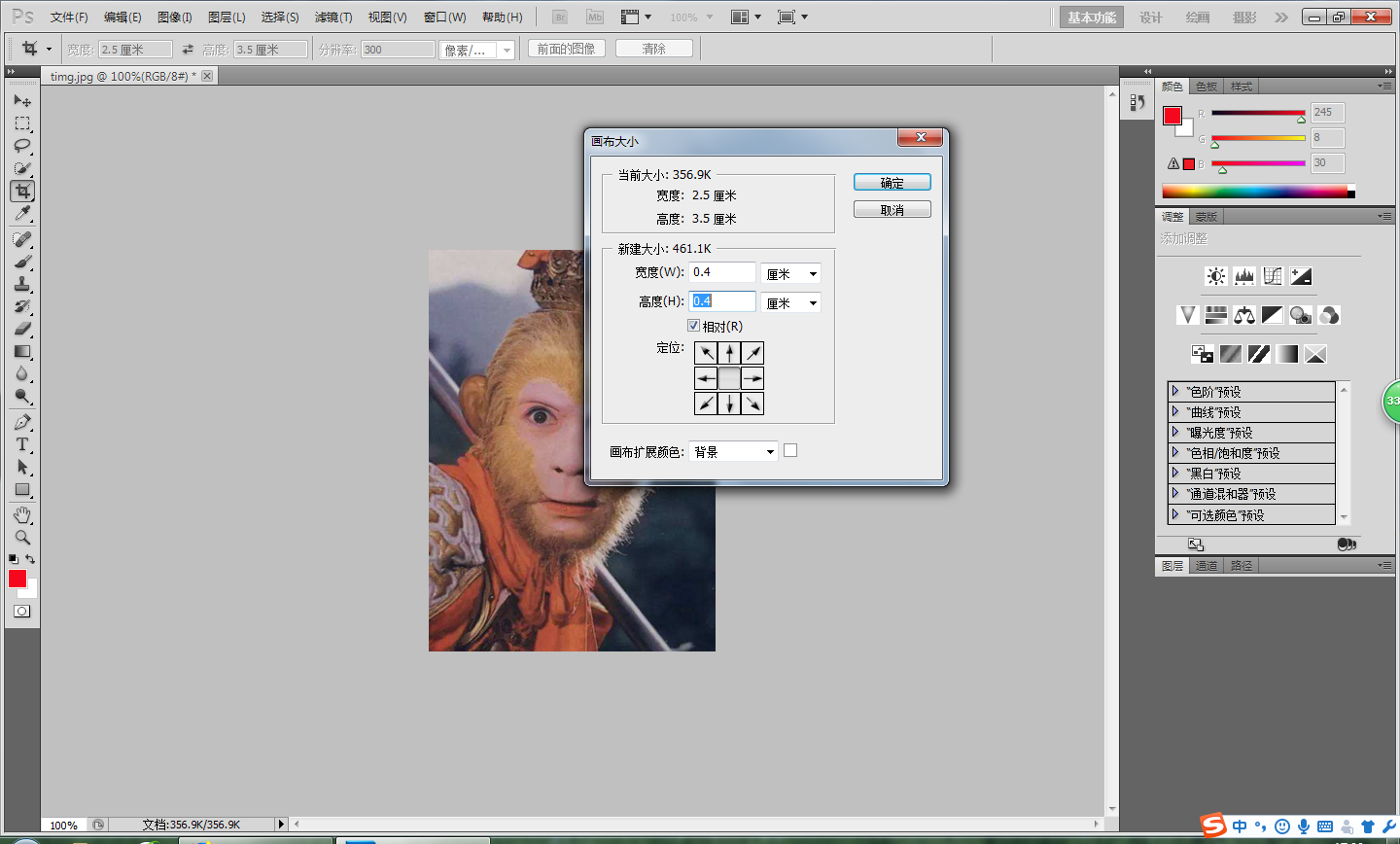Screen dimensions: 1400x844
Task: Expand "色阶"预设 preset group
Action: click(x=1175, y=391)
